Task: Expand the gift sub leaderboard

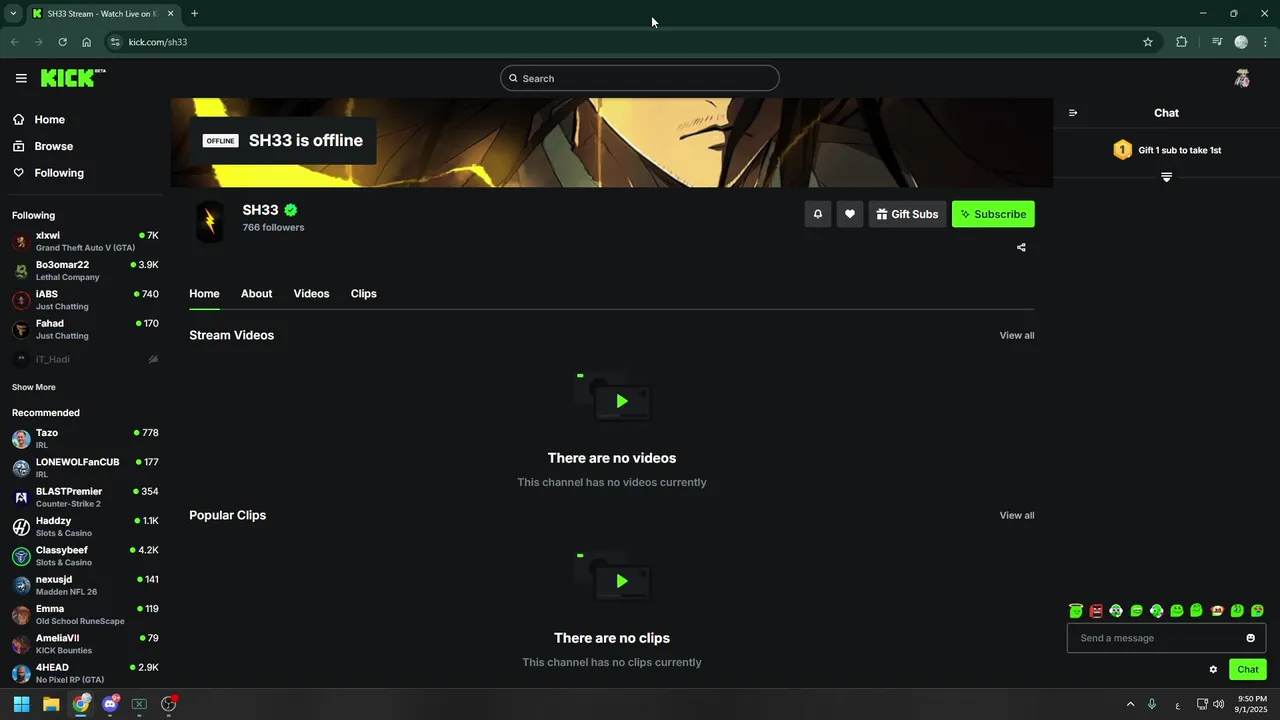Action: 1166,177
